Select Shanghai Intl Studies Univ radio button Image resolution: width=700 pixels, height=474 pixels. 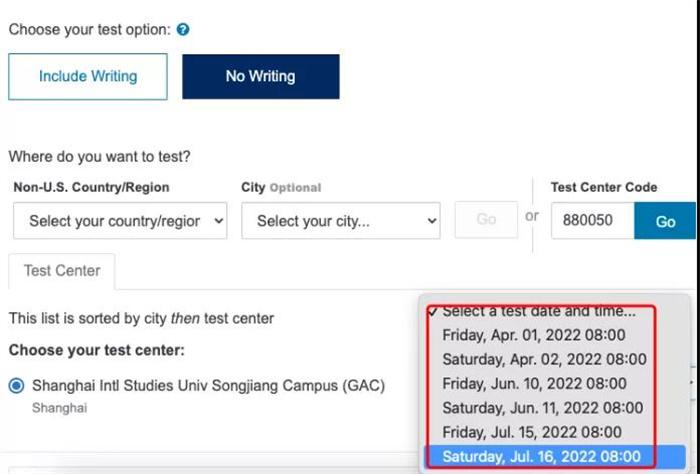click(x=17, y=385)
